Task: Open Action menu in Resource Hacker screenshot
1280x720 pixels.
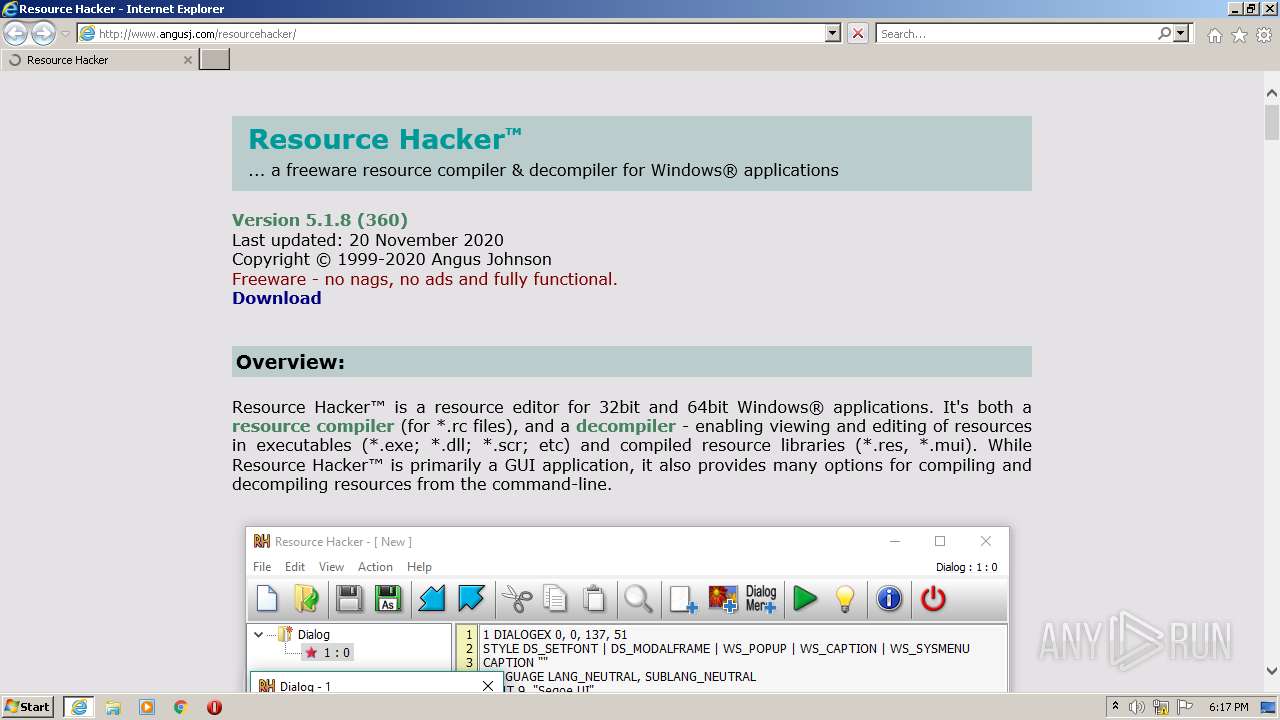Action: click(375, 567)
